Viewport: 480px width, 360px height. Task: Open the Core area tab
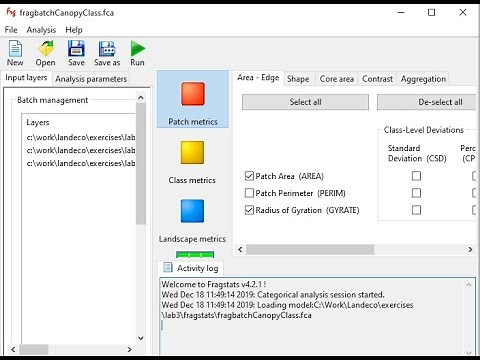click(336, 79)
